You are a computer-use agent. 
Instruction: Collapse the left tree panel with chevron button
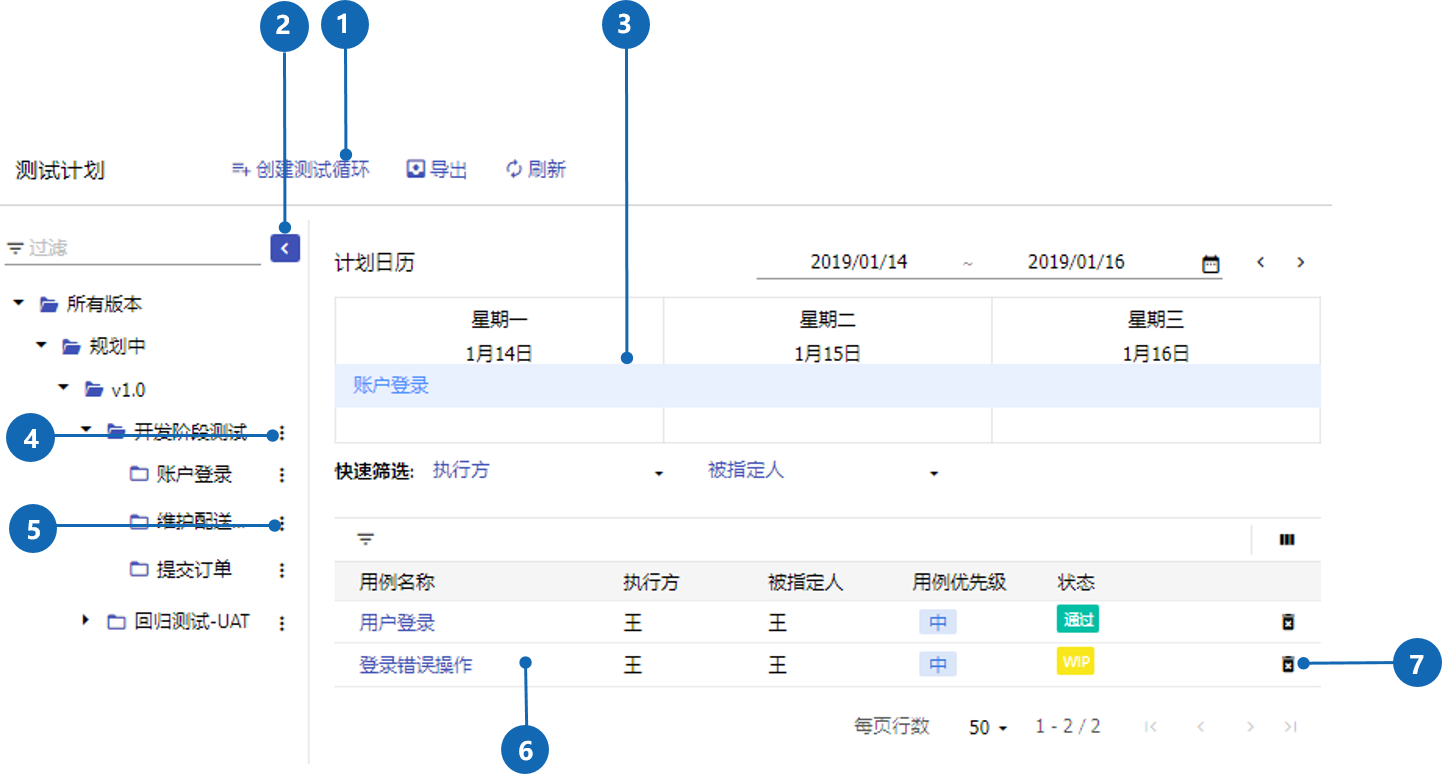(285, 248)
